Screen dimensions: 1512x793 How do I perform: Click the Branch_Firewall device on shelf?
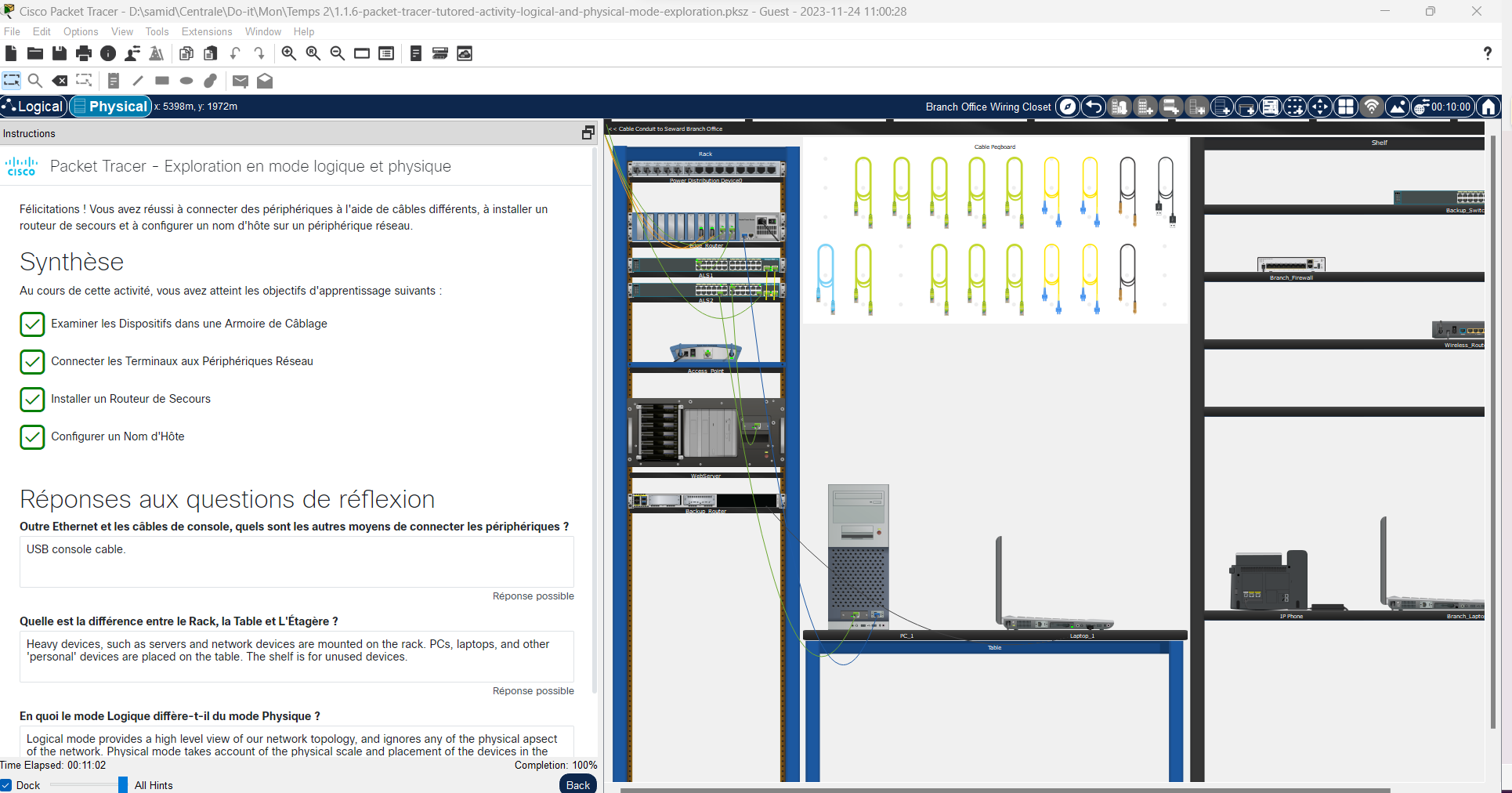point(1291,265)
